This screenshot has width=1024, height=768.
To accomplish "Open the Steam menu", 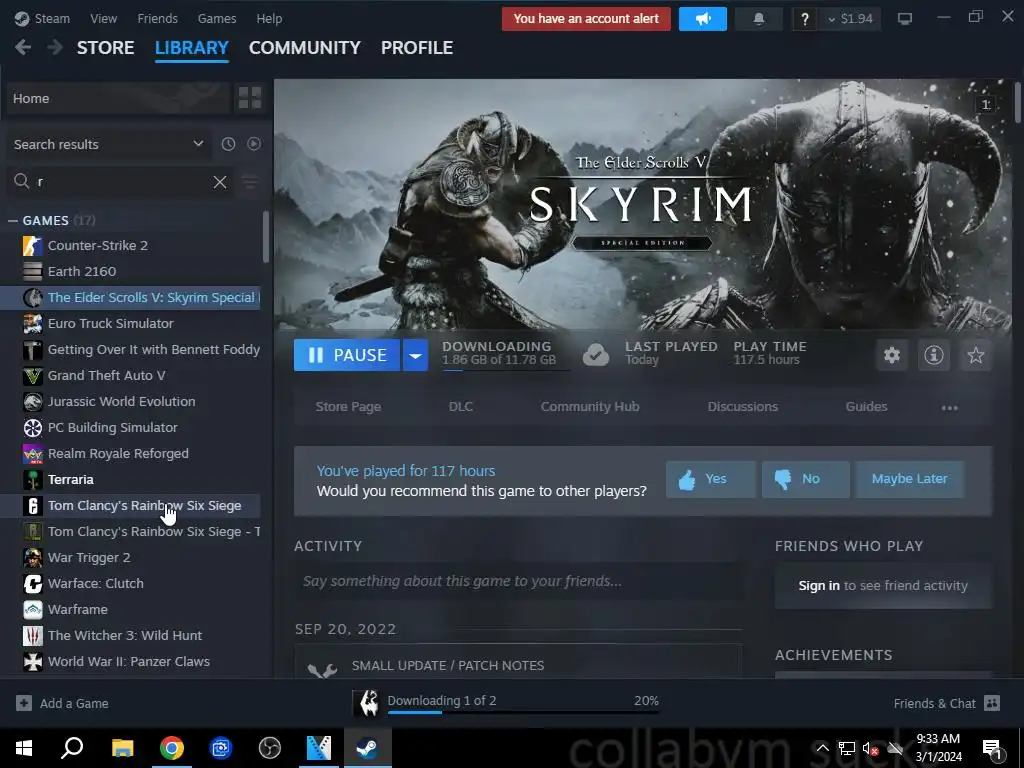I will coord(42,18).
